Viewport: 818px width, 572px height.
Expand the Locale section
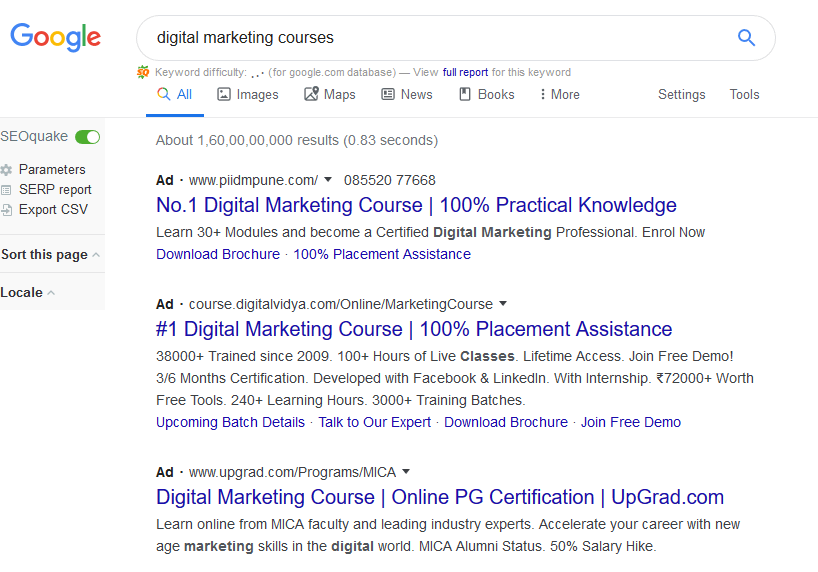click(x=28, y=292)
